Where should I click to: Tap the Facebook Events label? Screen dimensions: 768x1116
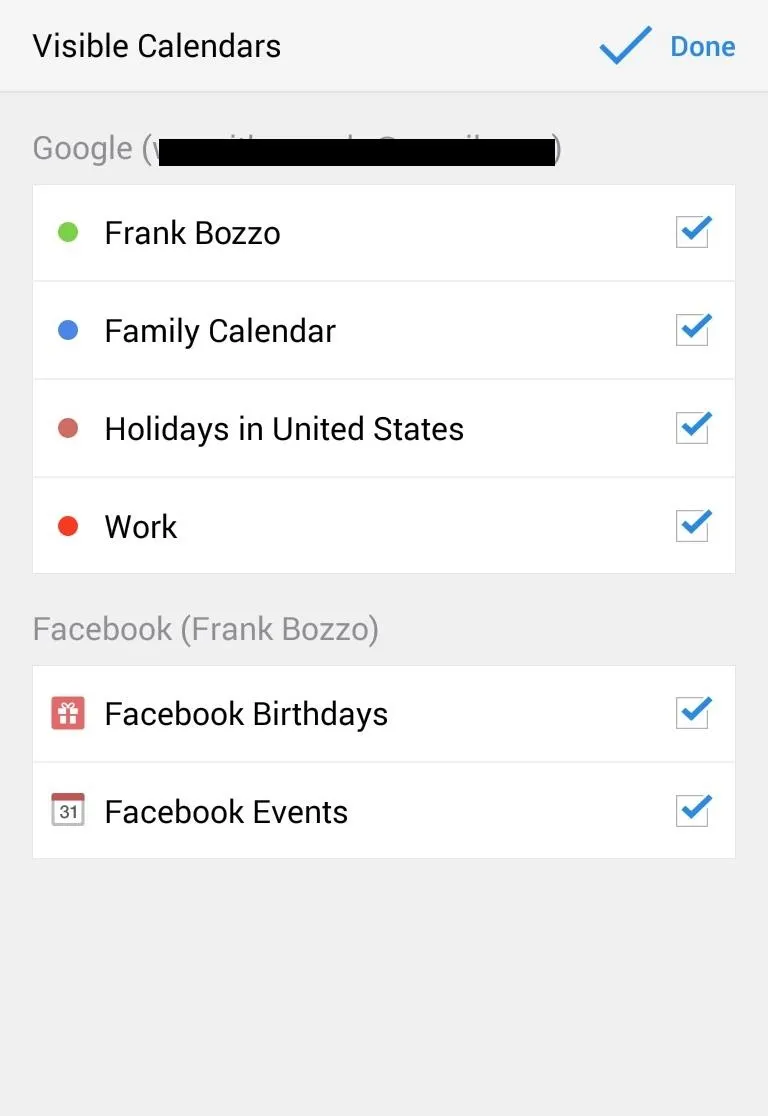[226, 812]
